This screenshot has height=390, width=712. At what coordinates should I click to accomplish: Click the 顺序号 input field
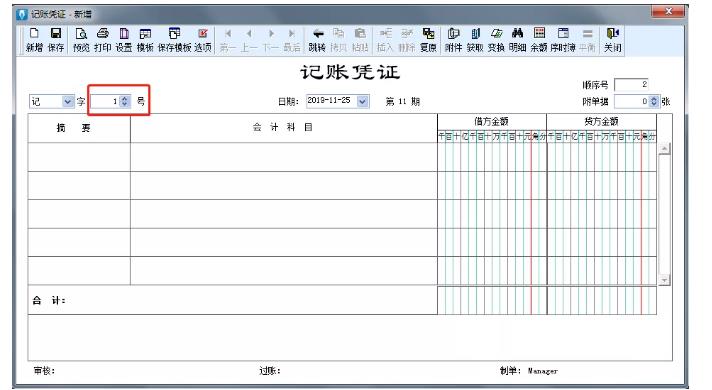(631, 84)
